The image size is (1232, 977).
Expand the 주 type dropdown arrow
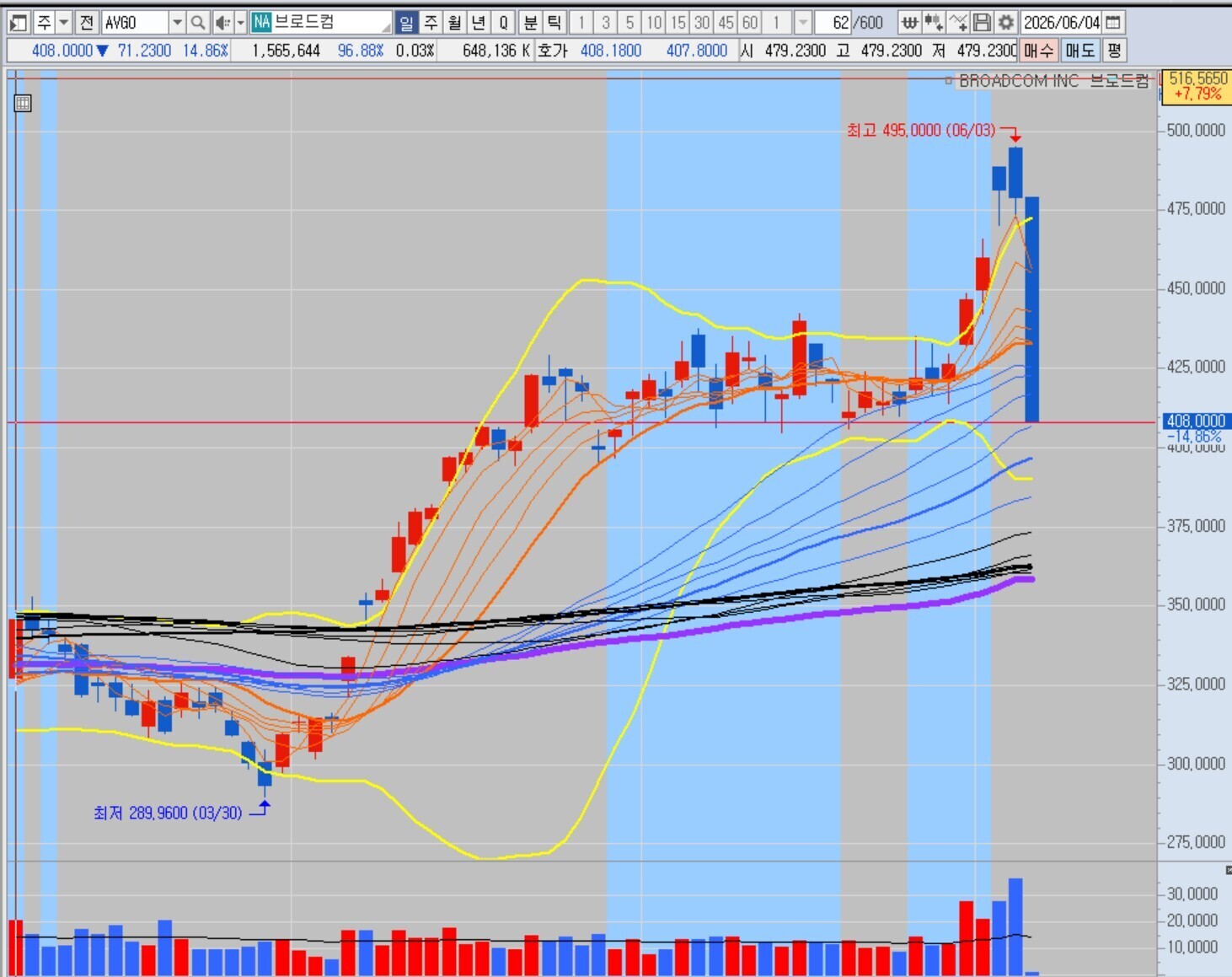point(64,23)
